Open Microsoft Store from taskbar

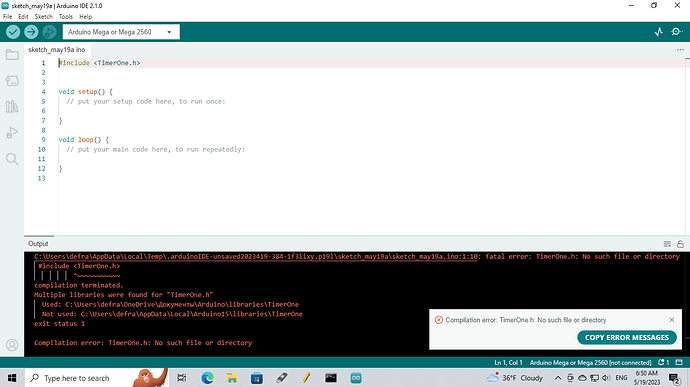[257, 378]
